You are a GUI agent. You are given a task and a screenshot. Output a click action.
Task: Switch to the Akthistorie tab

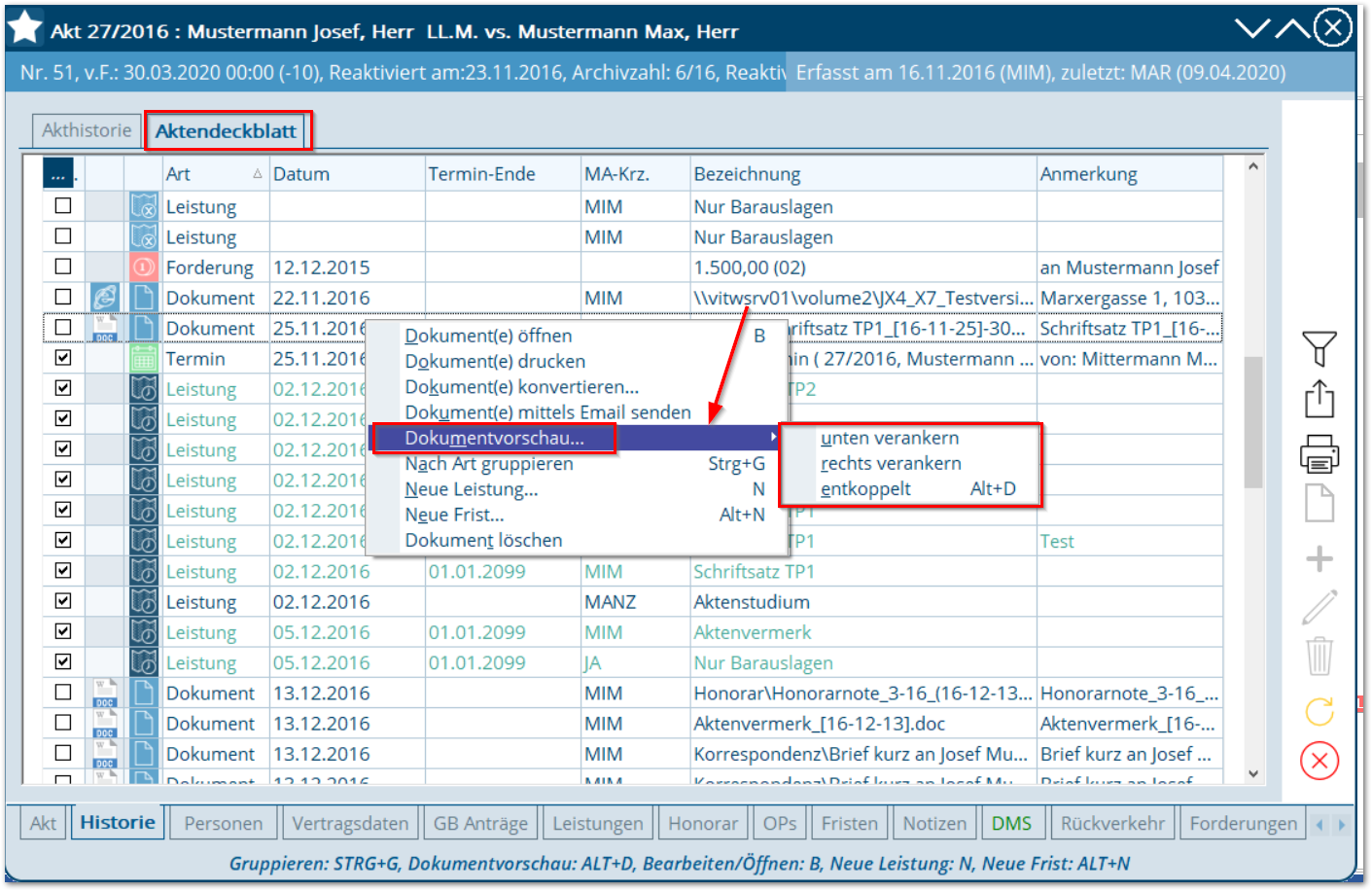click(x=87, y=130)
